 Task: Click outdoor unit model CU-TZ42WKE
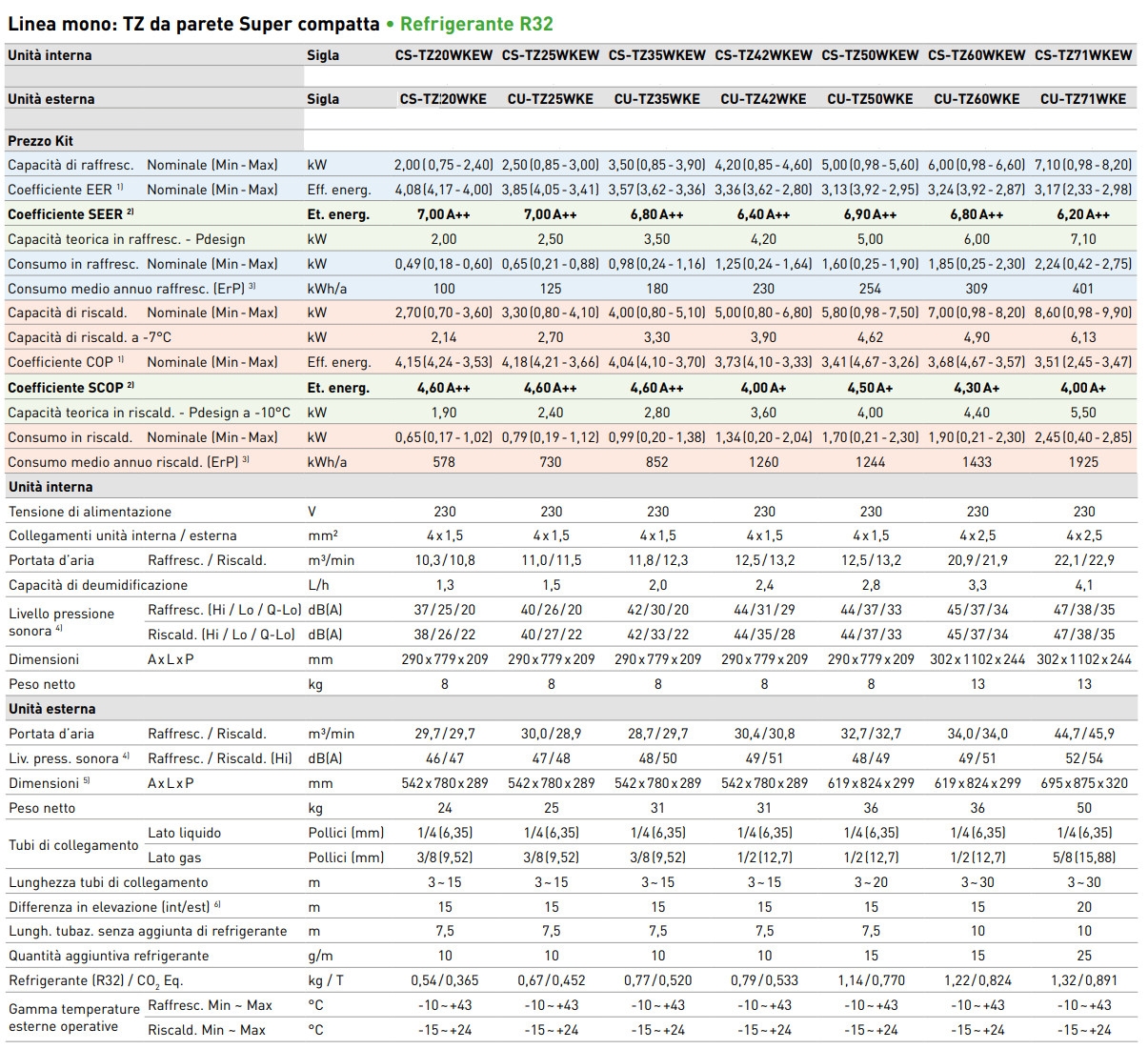[x=764, y=99]
